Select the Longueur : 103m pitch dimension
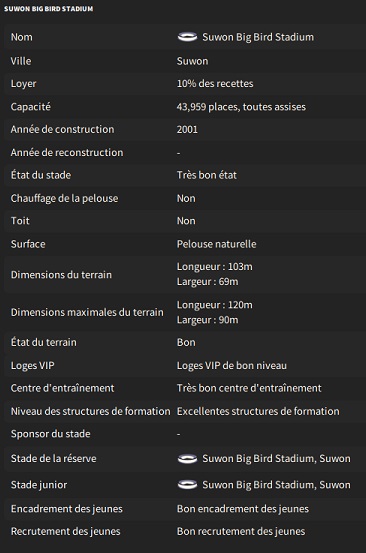This screenshot has height=553, width=366. [214, 267]
